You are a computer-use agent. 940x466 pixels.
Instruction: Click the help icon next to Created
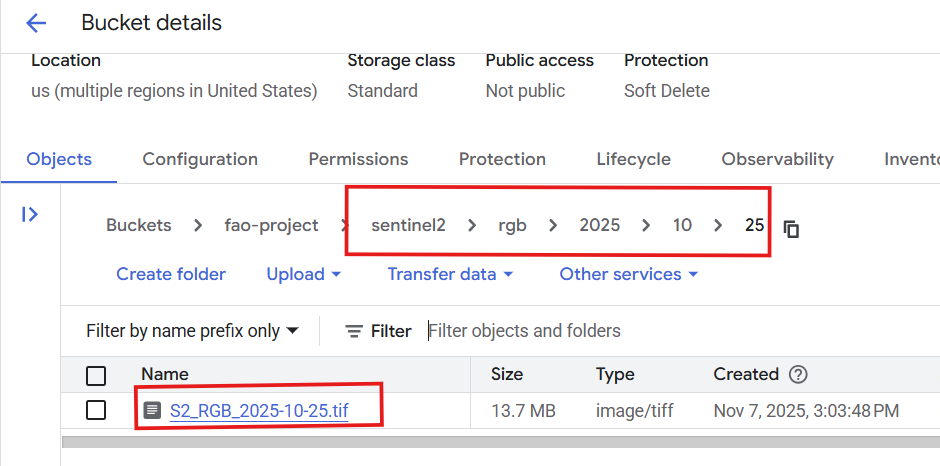click(798, 375)
